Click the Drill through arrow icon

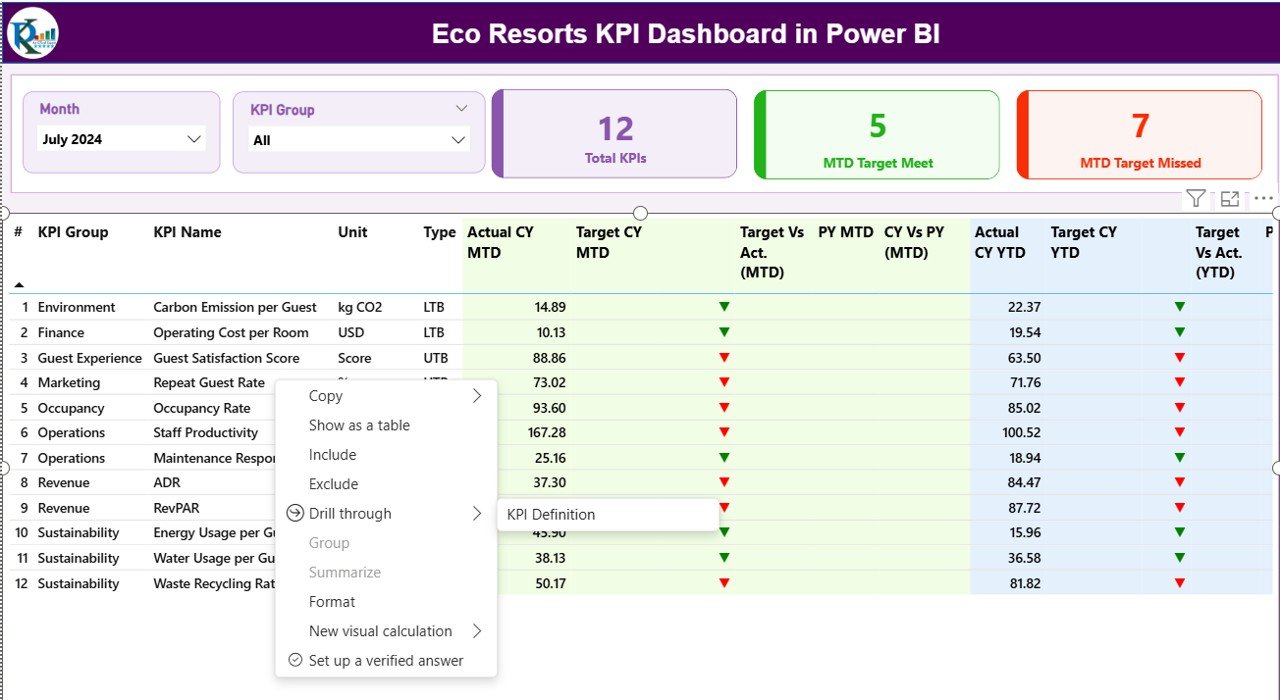pyautogui.click(x=295, y=513)
